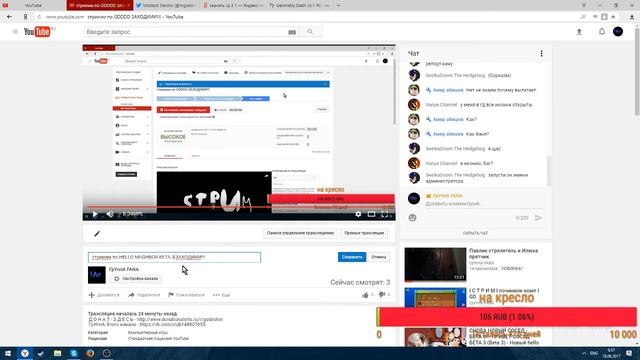The image size is (640, 360).
Task: Report the video with Пожаловаться flag
Action: pyautogui.click(x=186, y=295)
